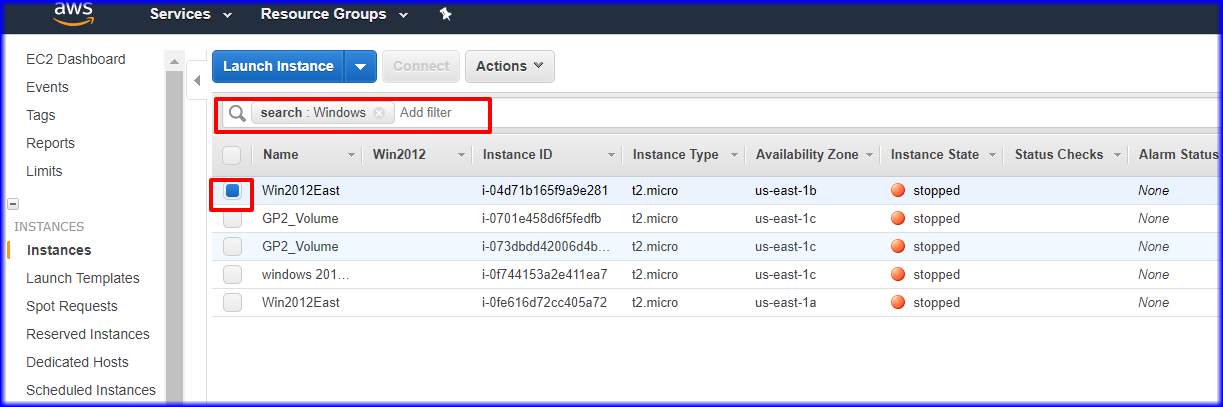Click the pin shortcut icon in top bar
Viewport: 1223px width, 407px height.
446,14
